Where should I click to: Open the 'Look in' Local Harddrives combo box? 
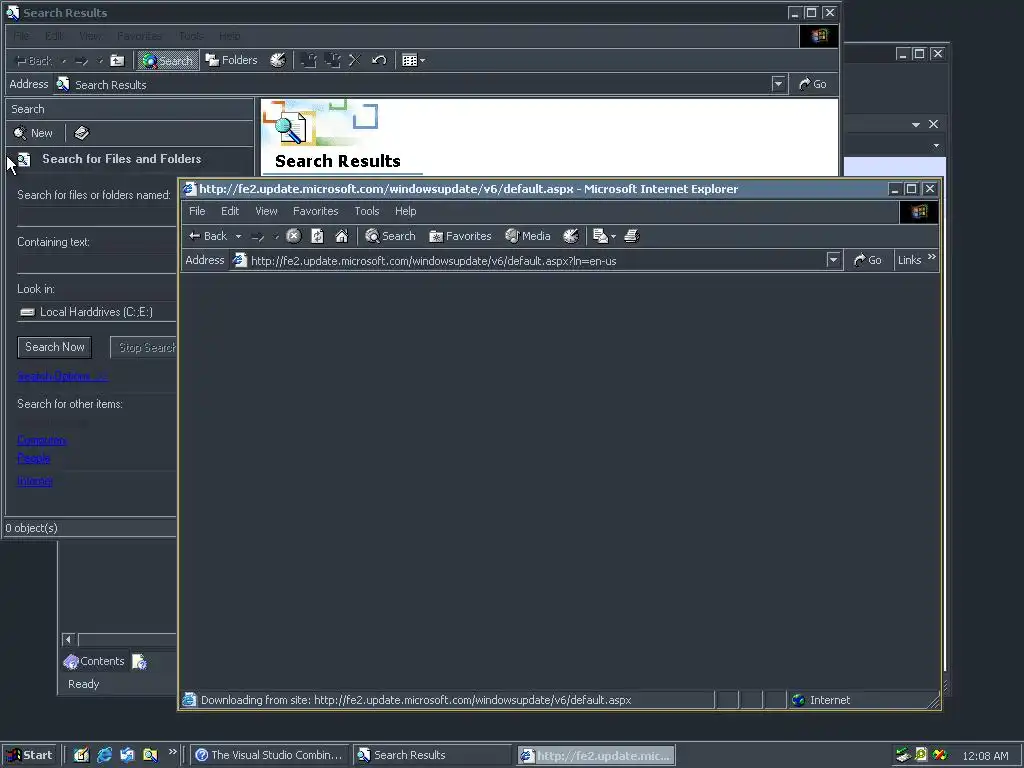pos(97,312)
